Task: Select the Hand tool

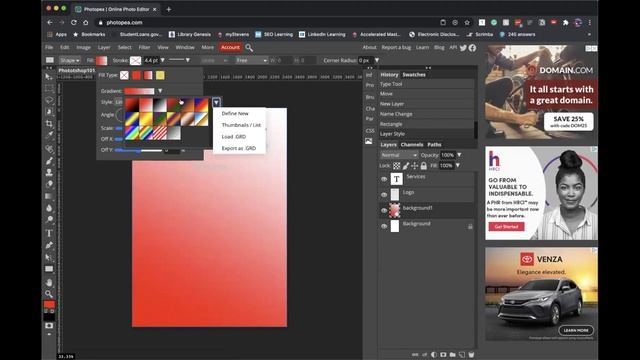Action: coord(49,282)
